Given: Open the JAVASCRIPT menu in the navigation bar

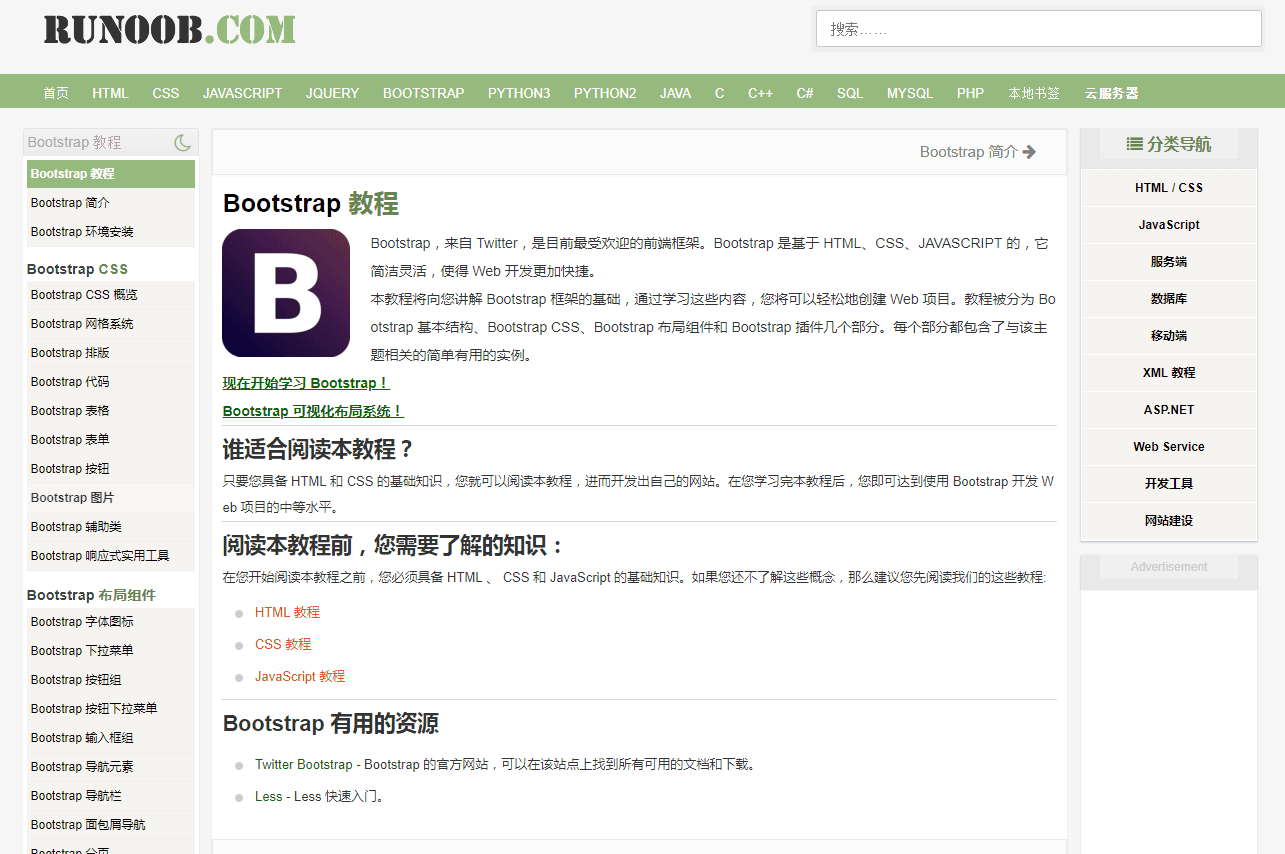Looking at the screenshot, I should 242,93.
